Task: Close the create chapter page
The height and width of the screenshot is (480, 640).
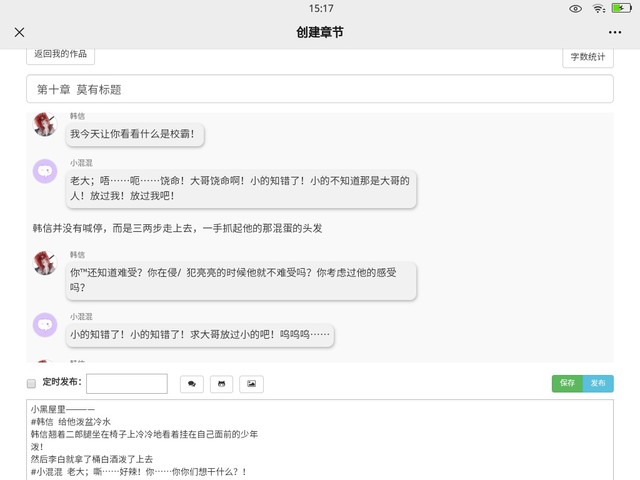Action: click(x=20, y=32)
